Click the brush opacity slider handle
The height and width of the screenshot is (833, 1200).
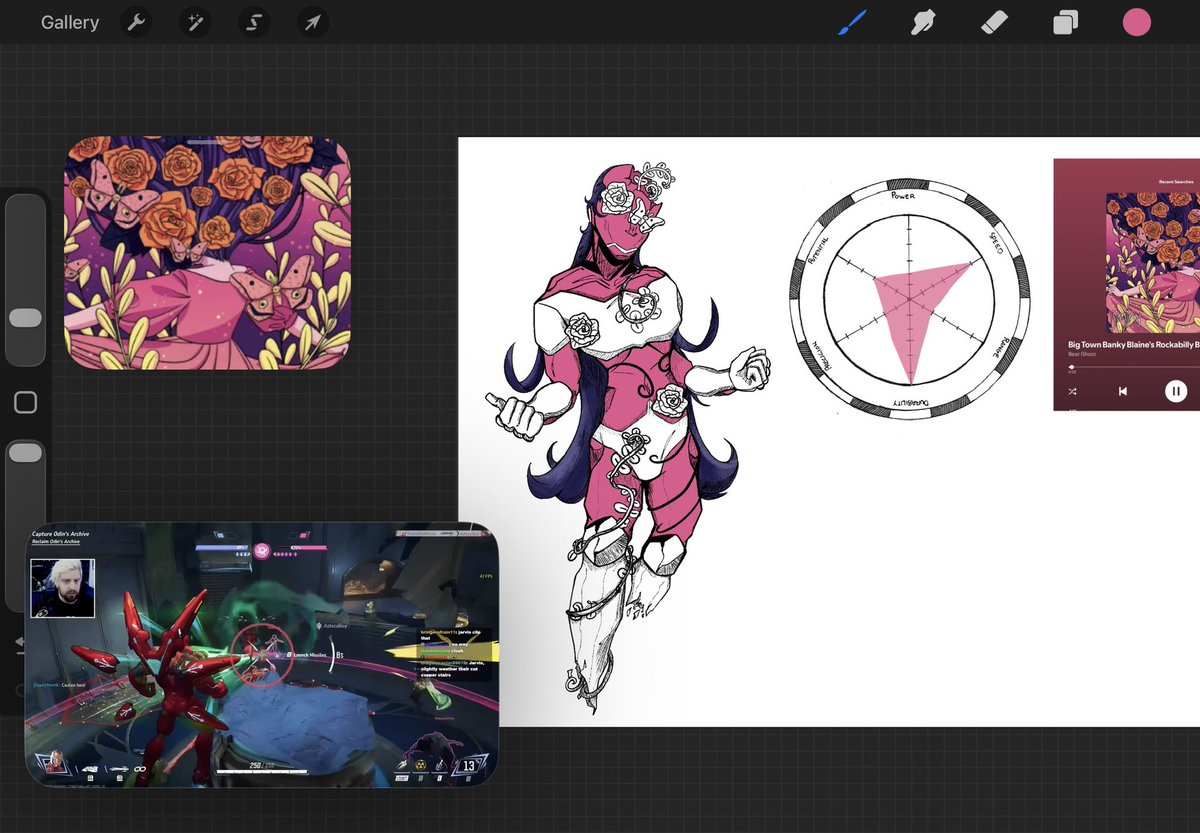pos(25,453)
